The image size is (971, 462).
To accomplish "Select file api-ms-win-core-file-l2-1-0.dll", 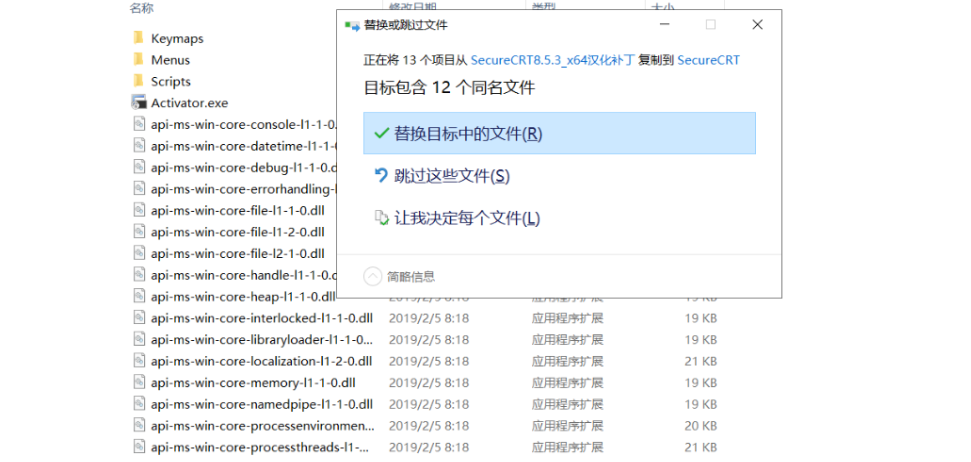I will coord(238,254).
